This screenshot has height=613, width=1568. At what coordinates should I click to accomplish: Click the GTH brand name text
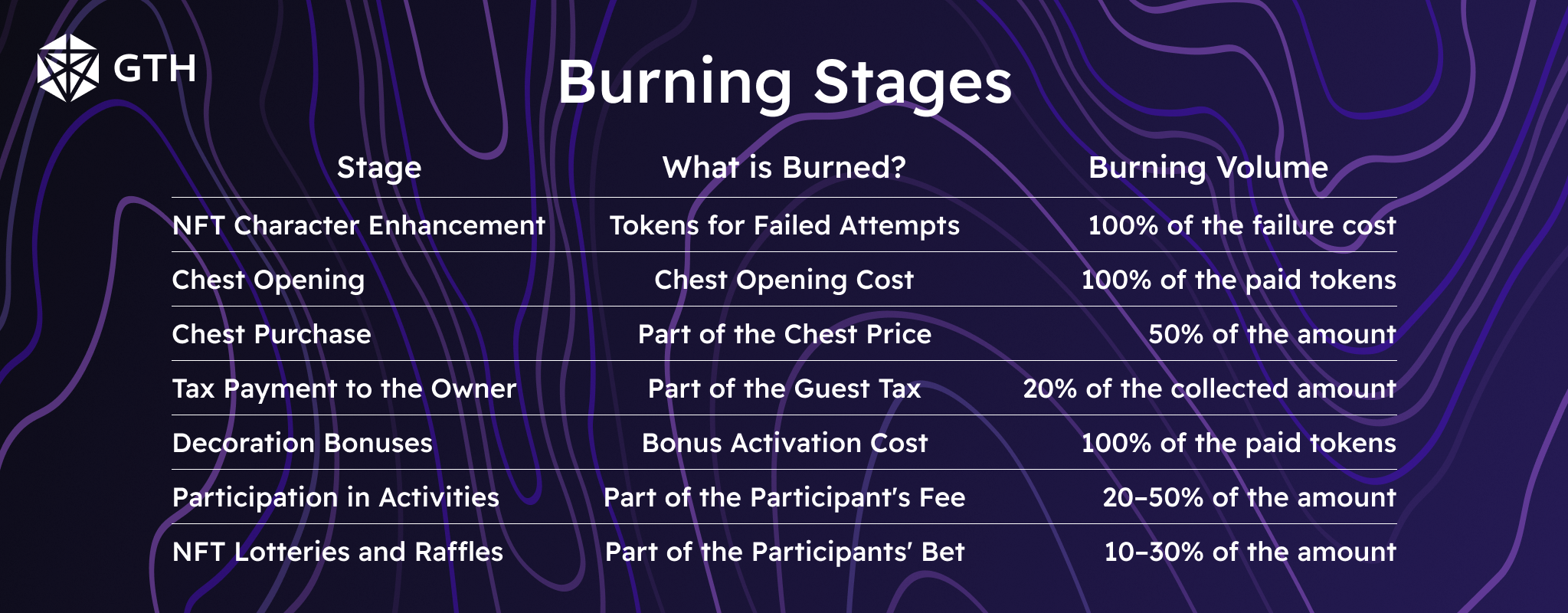point(155,69)
